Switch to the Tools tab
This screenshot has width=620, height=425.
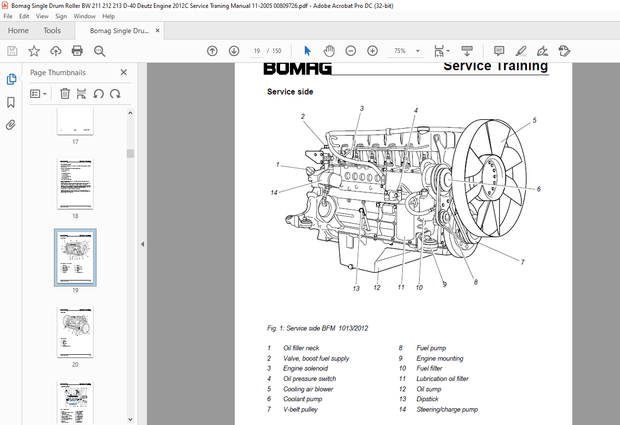point(52,30)
